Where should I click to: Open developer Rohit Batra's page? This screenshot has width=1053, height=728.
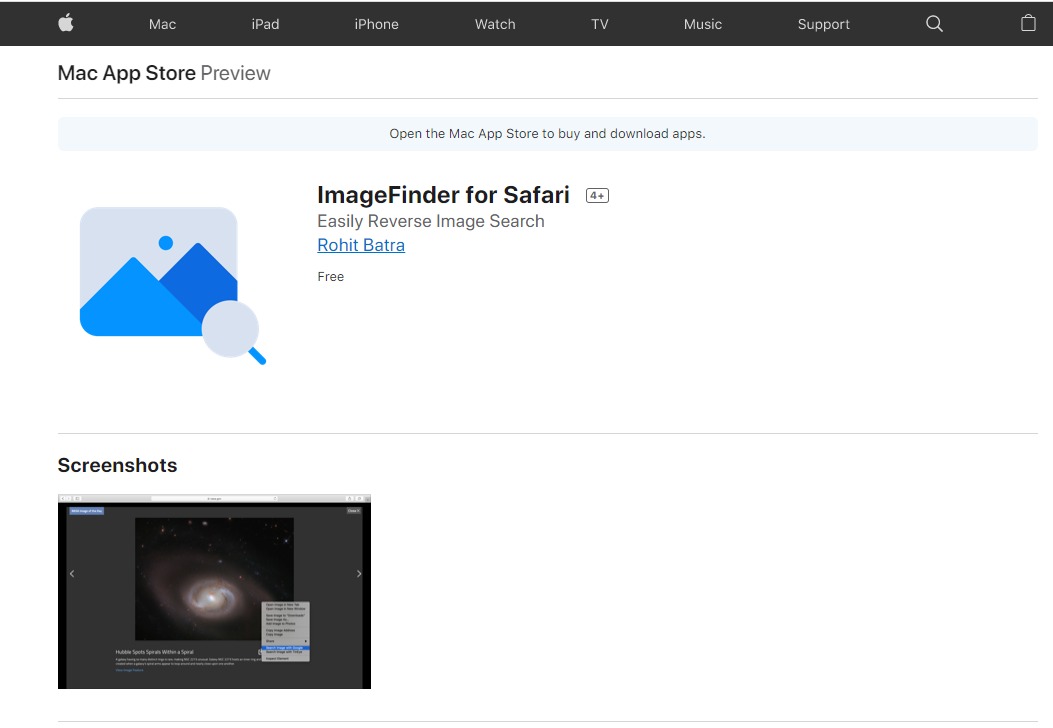coord(361,245)
